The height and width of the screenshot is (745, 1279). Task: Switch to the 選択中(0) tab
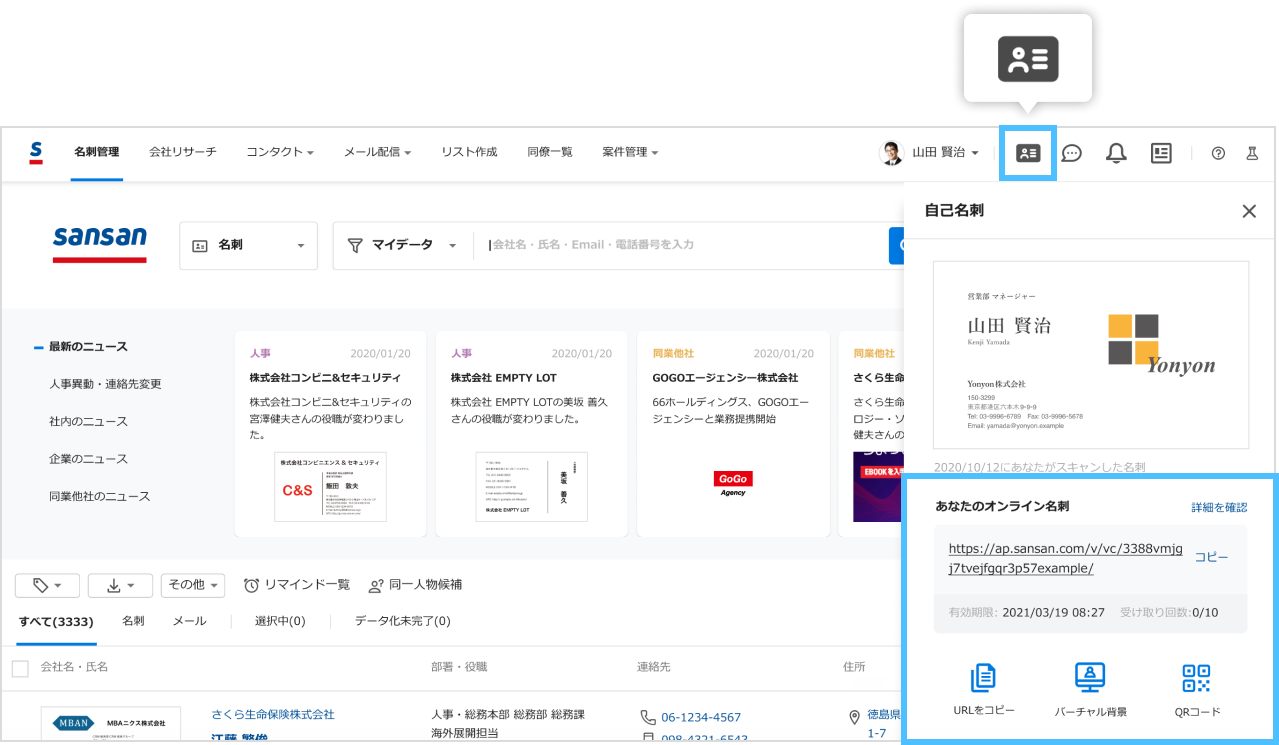pyautogui.click(x=280, y=621)
